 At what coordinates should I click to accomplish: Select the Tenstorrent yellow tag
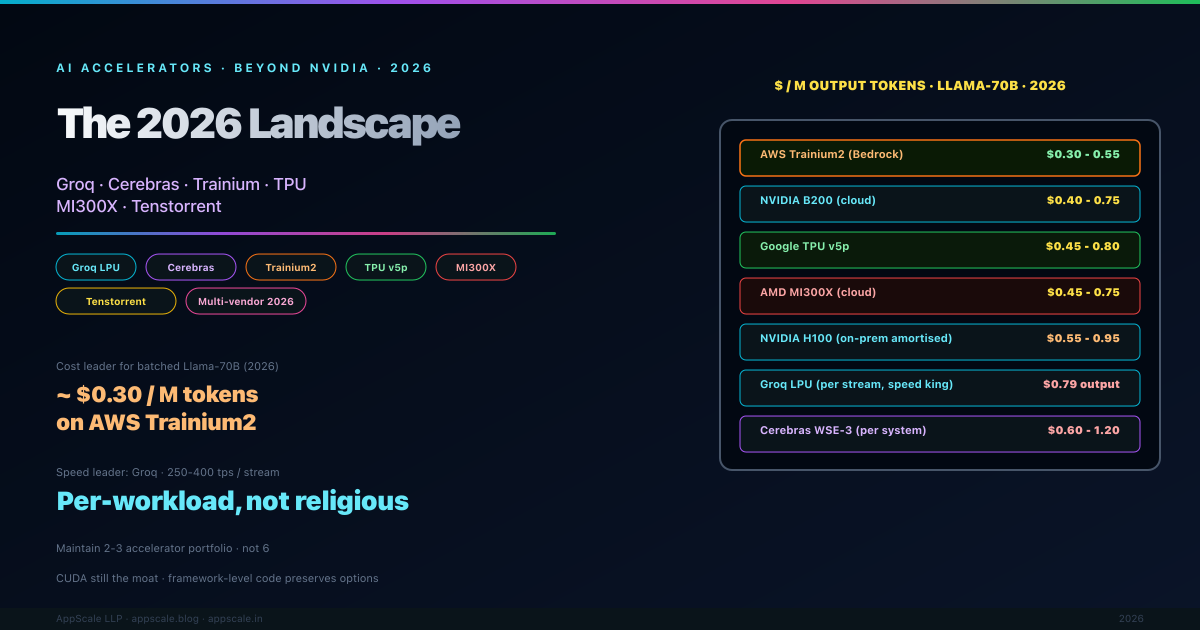(x=116, y=301)
